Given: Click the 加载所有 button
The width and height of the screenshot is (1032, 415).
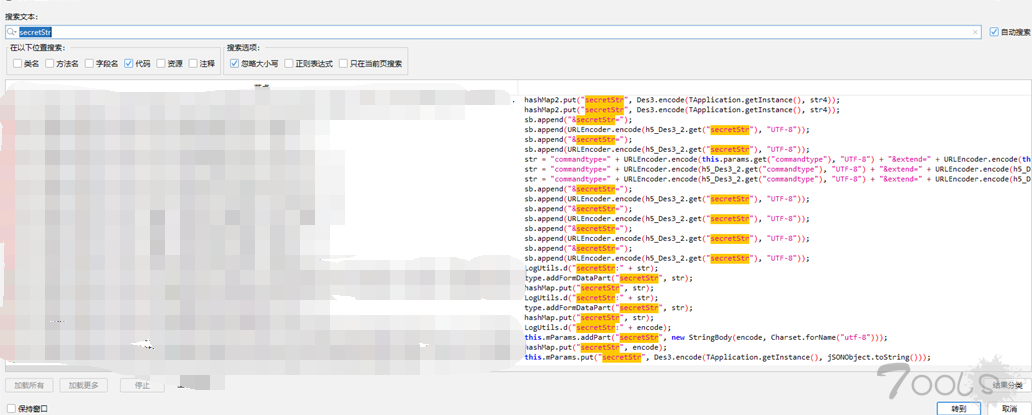Looking at the screenshot, I should point(29,385).
